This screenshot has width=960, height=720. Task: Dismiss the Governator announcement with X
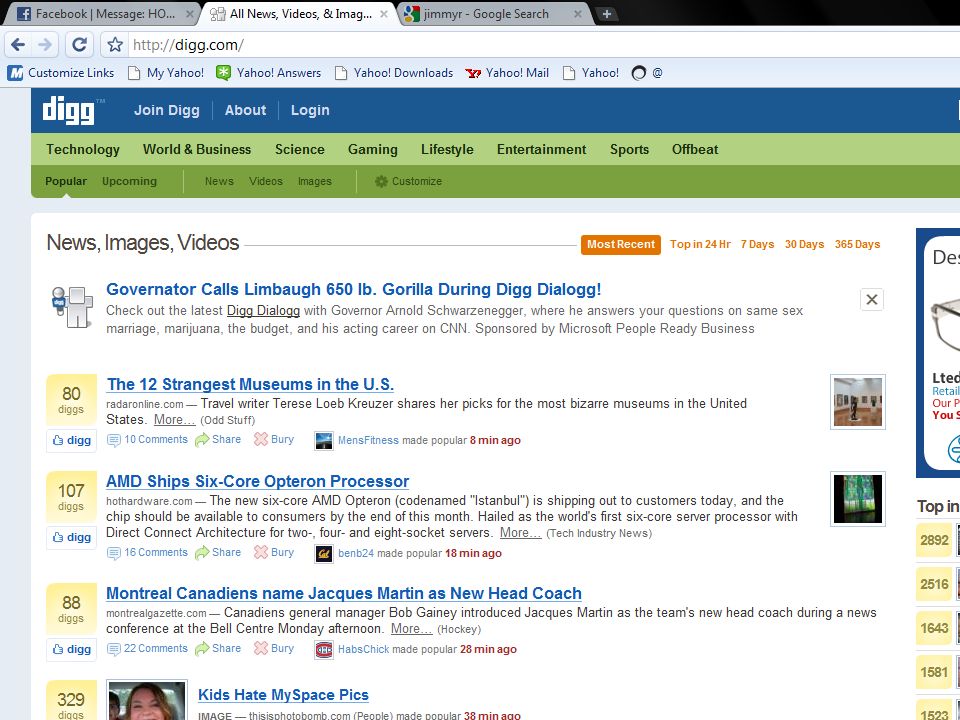coord(871,299)
